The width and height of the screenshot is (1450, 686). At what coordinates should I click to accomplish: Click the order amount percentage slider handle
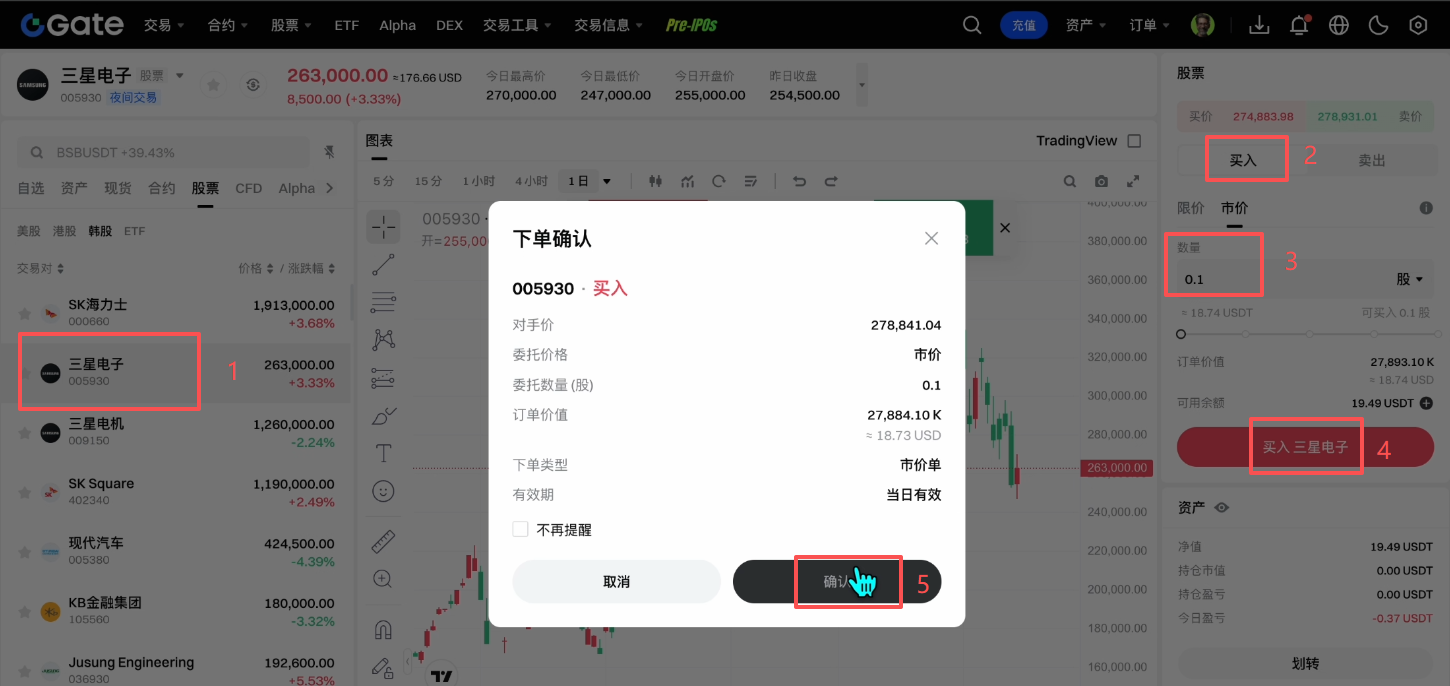(x=1181, y=334)
